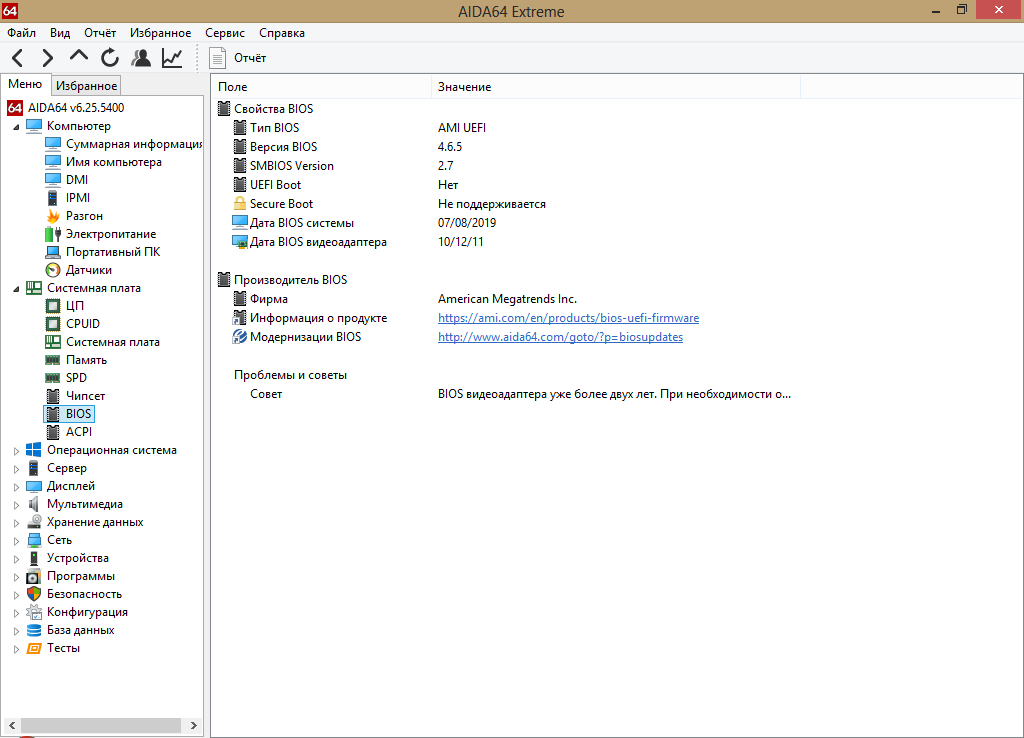Expand the Безопасность branch
1024x738 pixels.
16,595
